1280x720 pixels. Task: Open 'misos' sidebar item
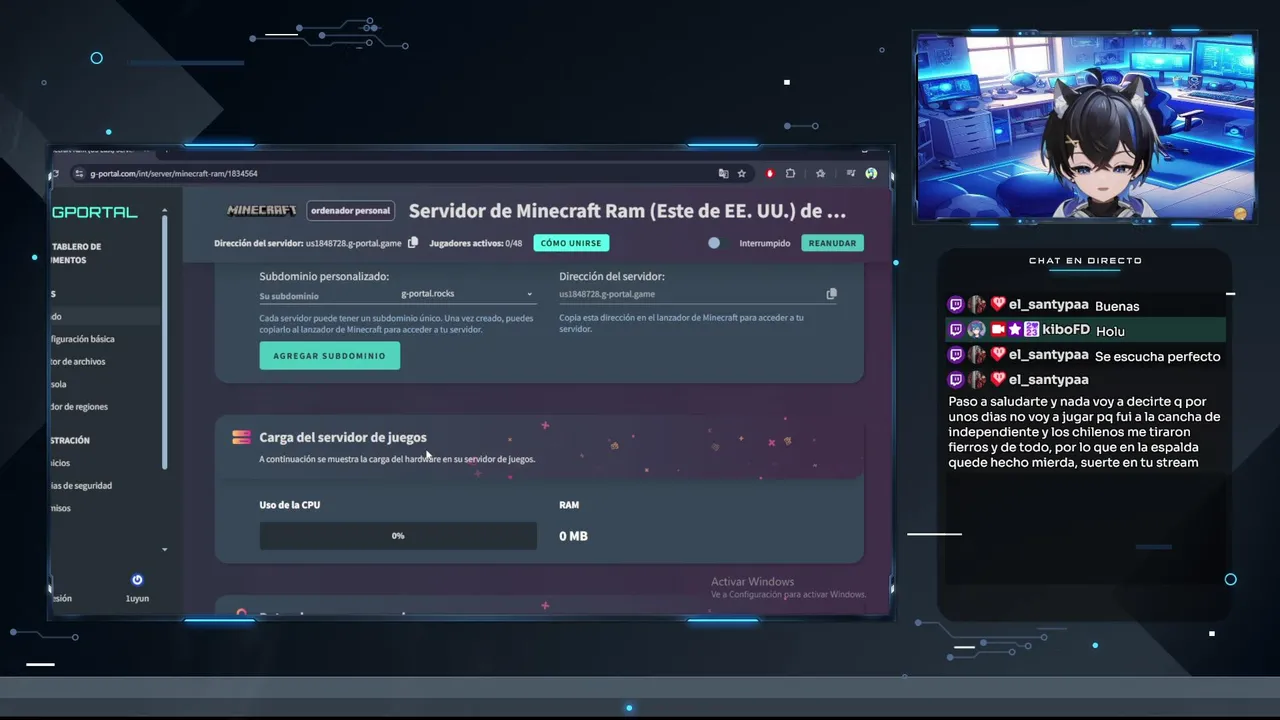[x=62, y=508]
